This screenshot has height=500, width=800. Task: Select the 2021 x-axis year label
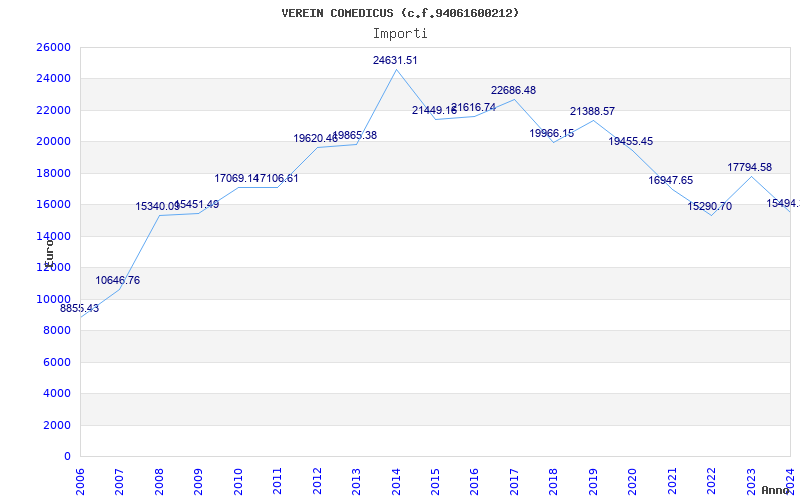(x=672, y=482)
